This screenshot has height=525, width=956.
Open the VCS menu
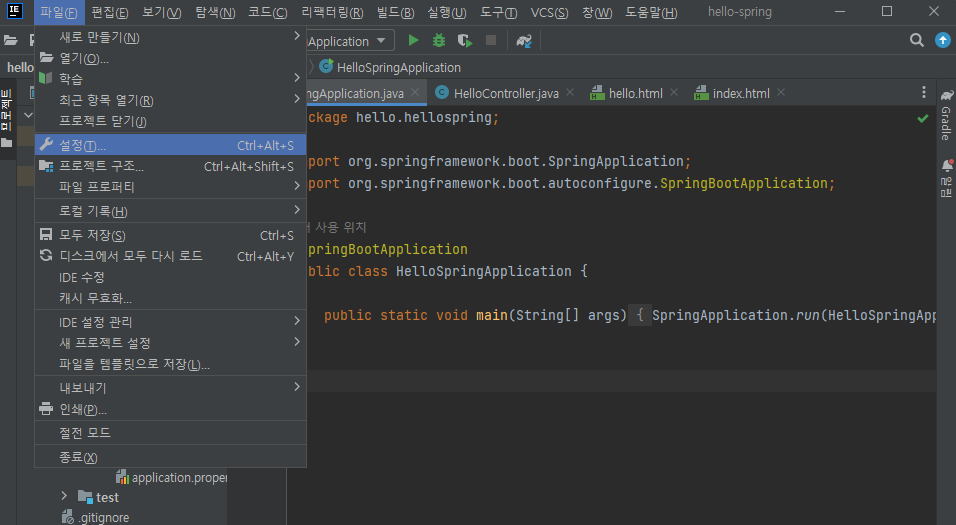pyautogui.click(x=549, y=12)
